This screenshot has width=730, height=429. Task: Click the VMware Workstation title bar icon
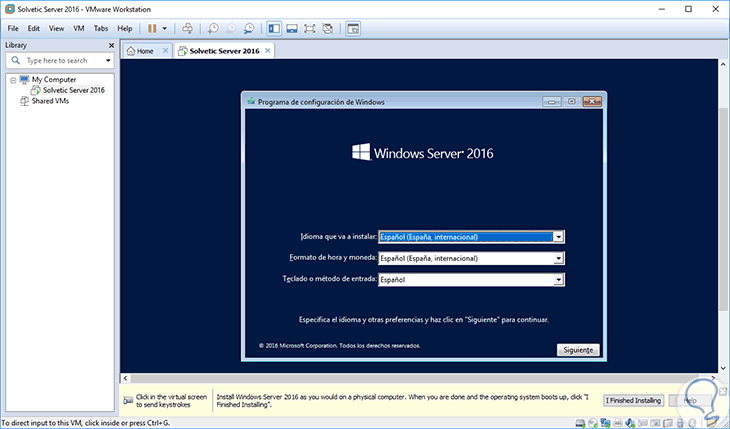(x=9, y=9)
